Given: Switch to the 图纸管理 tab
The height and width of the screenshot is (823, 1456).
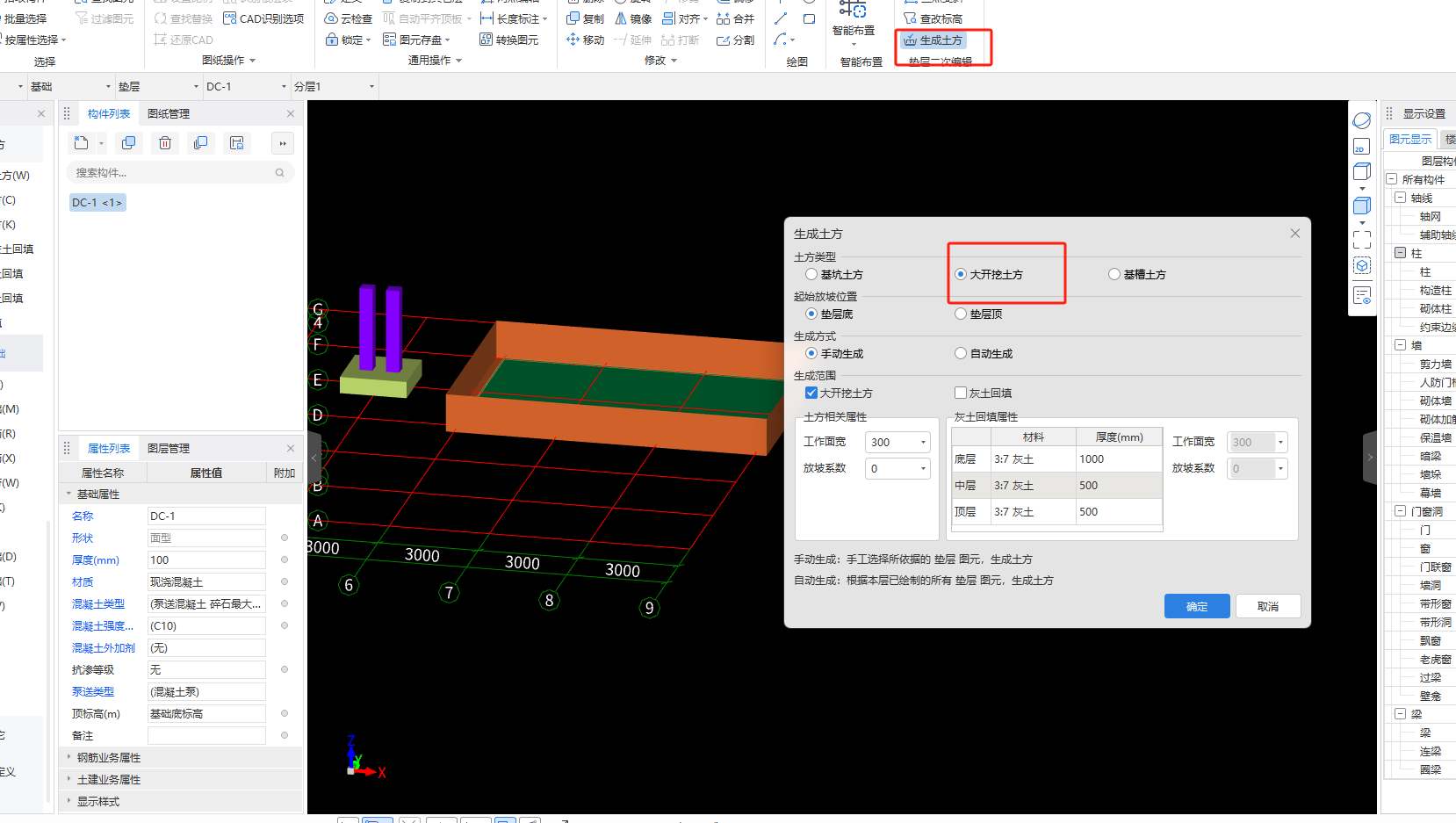Looking at the screenshot, I should (169, 114).
